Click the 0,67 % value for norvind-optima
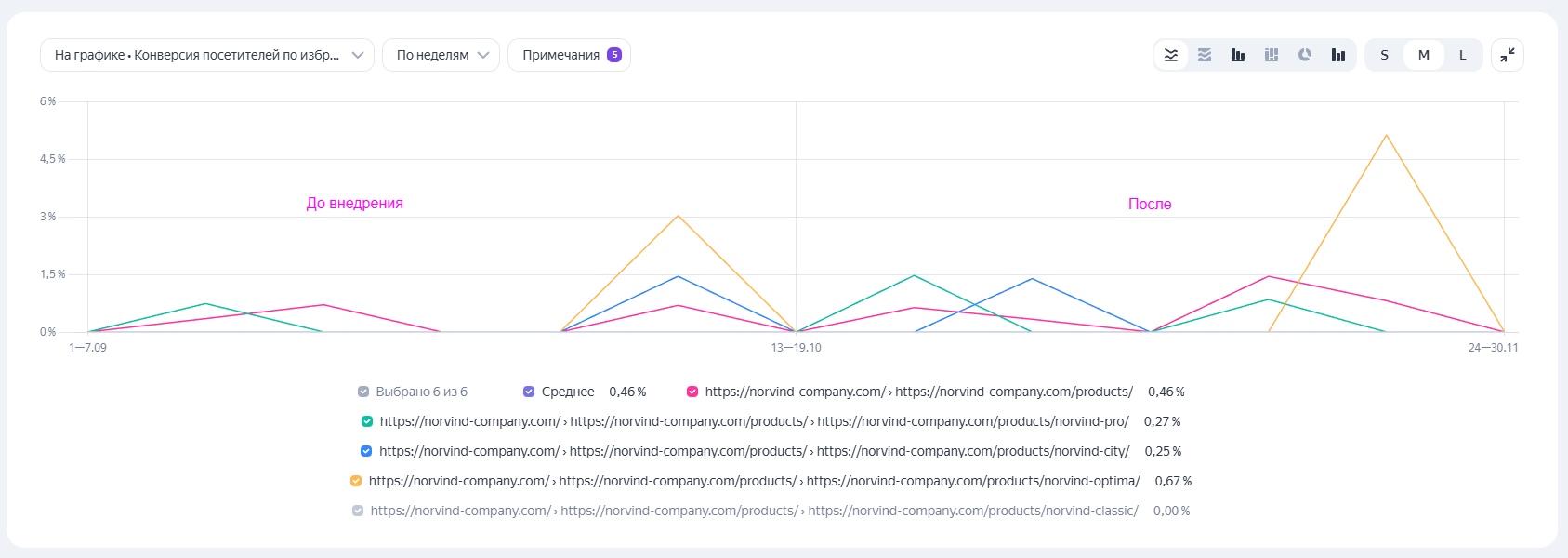The image size is (1568, 558). pyautogui.click(x=1173, y=481)
